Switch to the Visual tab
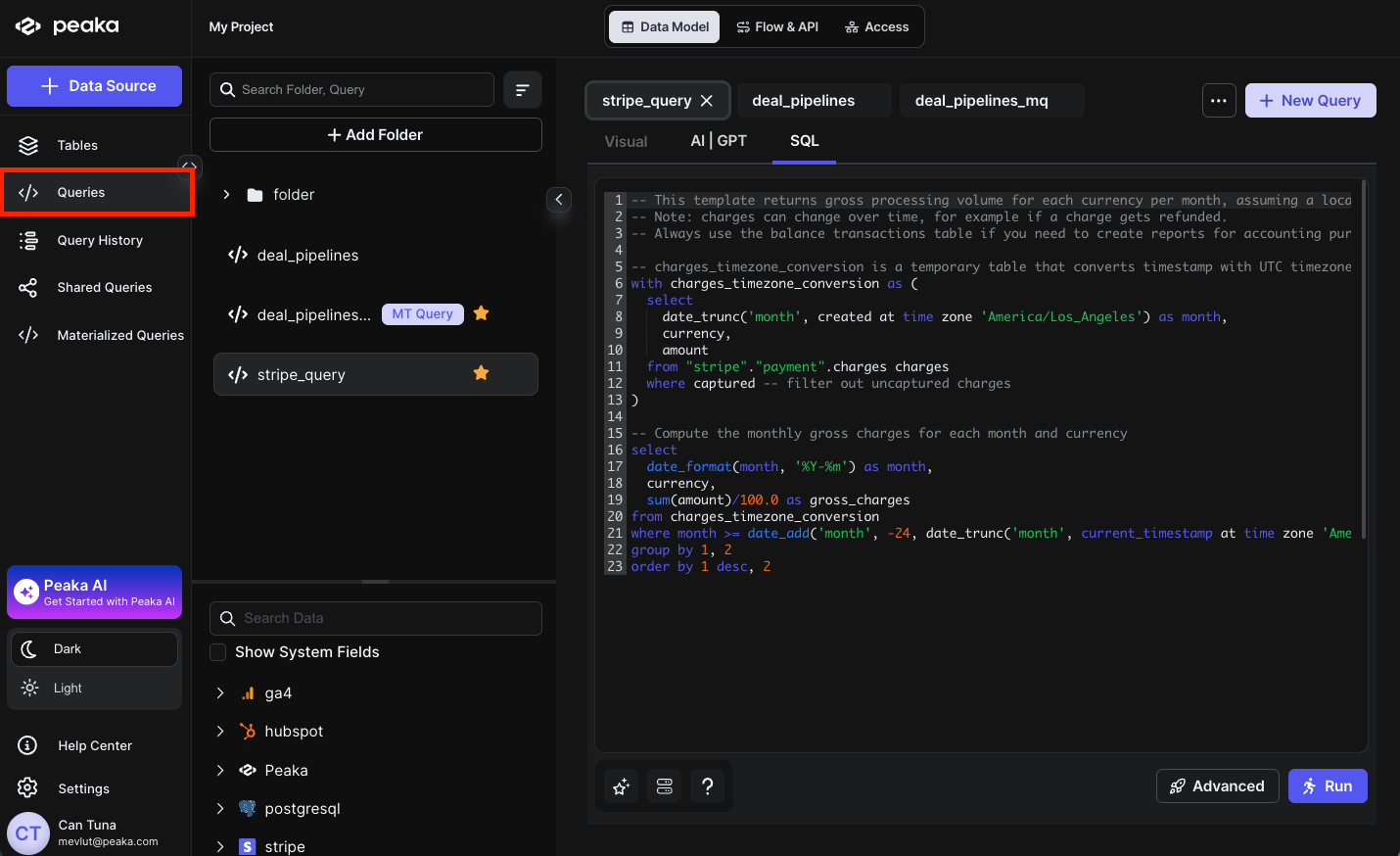This screenshot has height=856, width=1400. point(626,142)
